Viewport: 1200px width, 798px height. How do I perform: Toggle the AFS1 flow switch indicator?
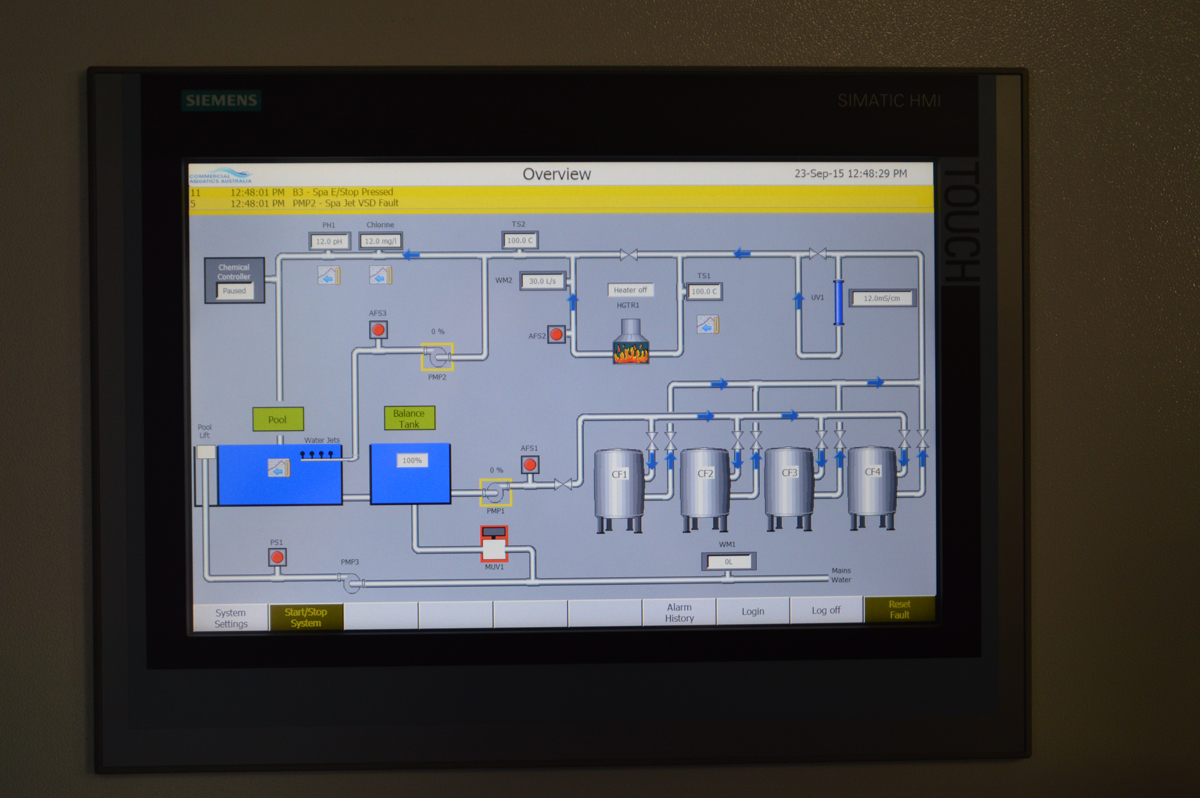pos(530,465)
